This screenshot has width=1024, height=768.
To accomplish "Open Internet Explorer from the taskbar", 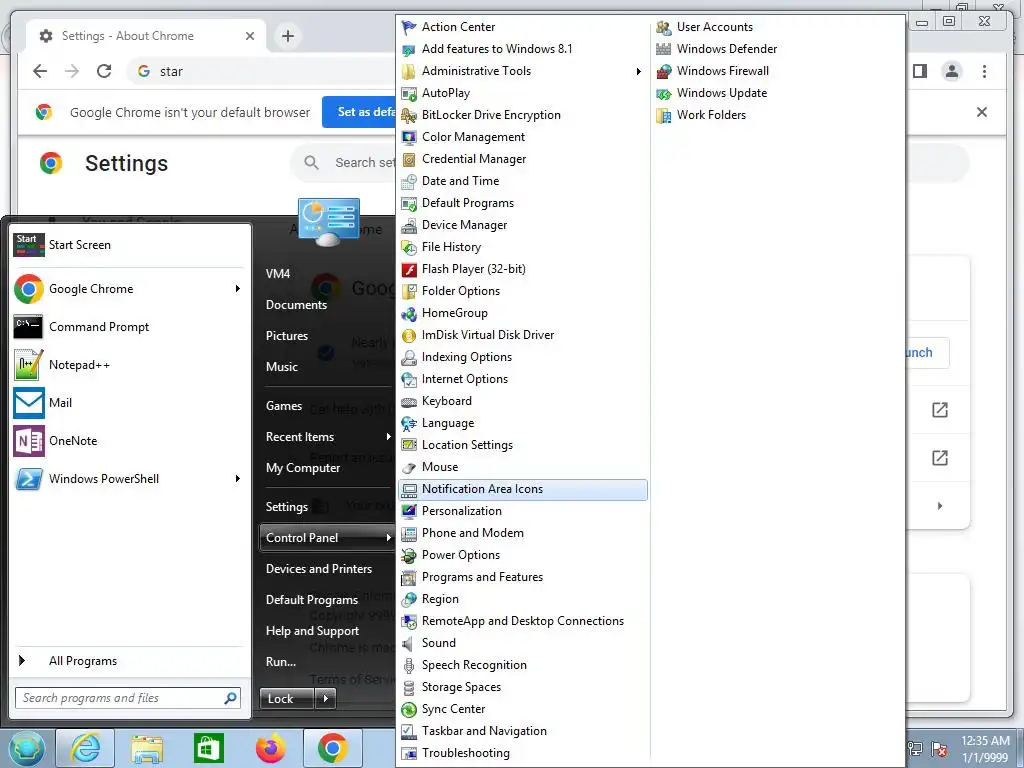I will point(86,748).
